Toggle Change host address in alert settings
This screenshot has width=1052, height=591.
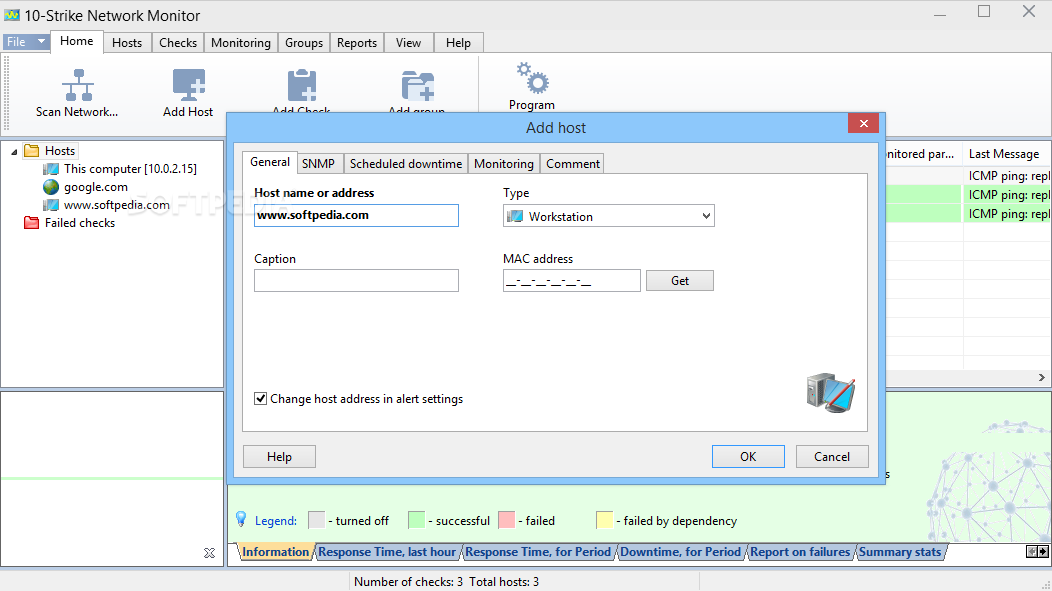pyautogui.click(x=260, y=398)
